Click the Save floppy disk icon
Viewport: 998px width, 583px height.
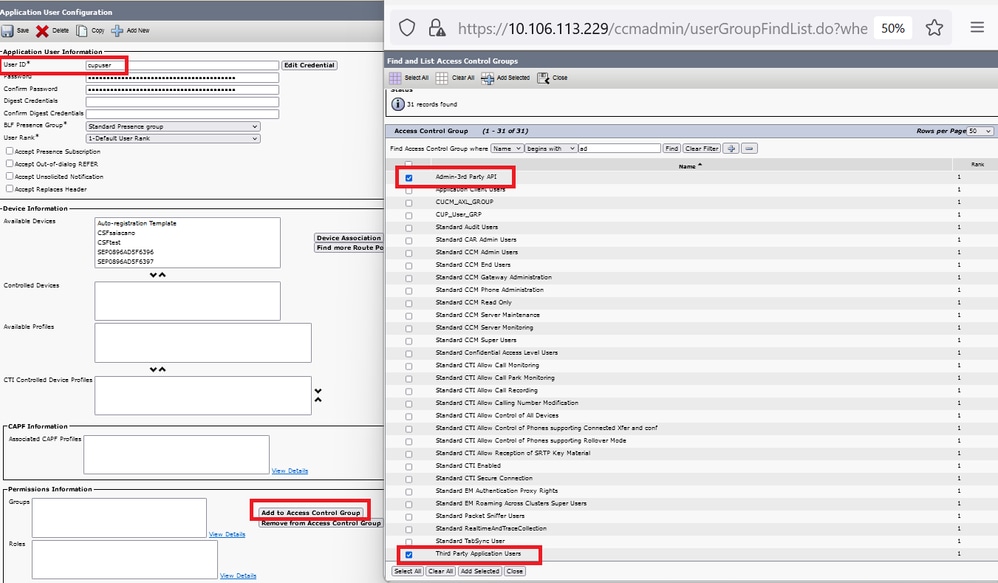point(7,31)
